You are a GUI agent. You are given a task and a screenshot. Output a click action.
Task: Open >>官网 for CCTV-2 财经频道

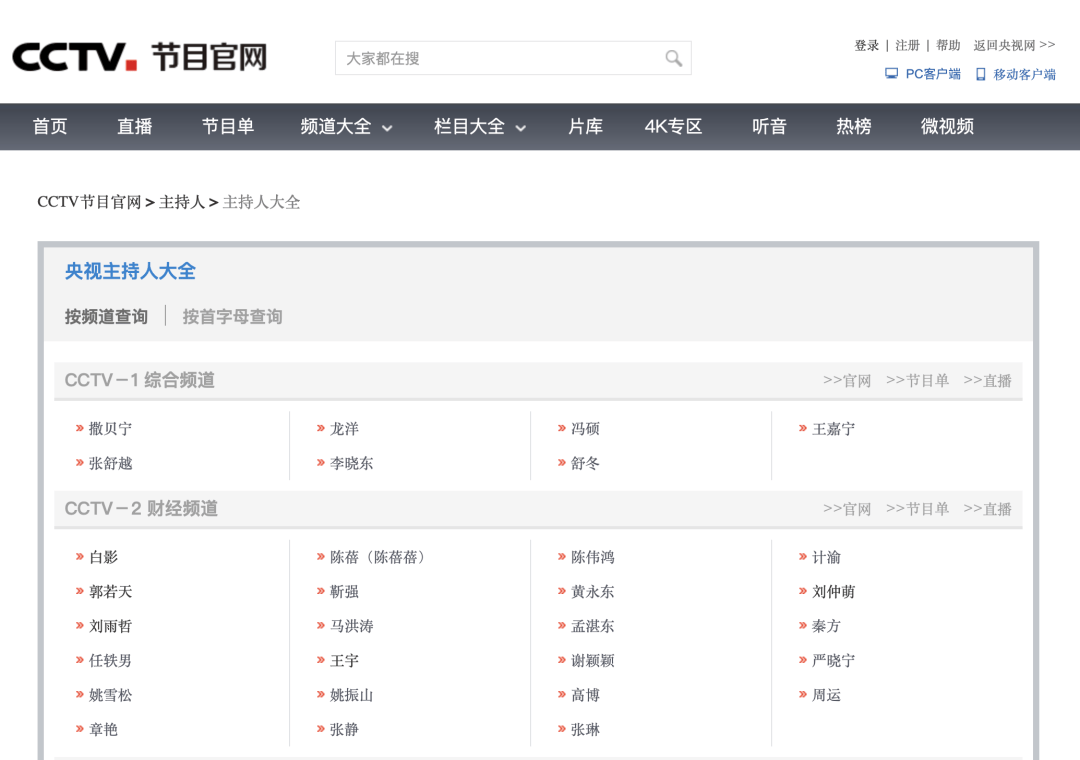coord(847,509)
